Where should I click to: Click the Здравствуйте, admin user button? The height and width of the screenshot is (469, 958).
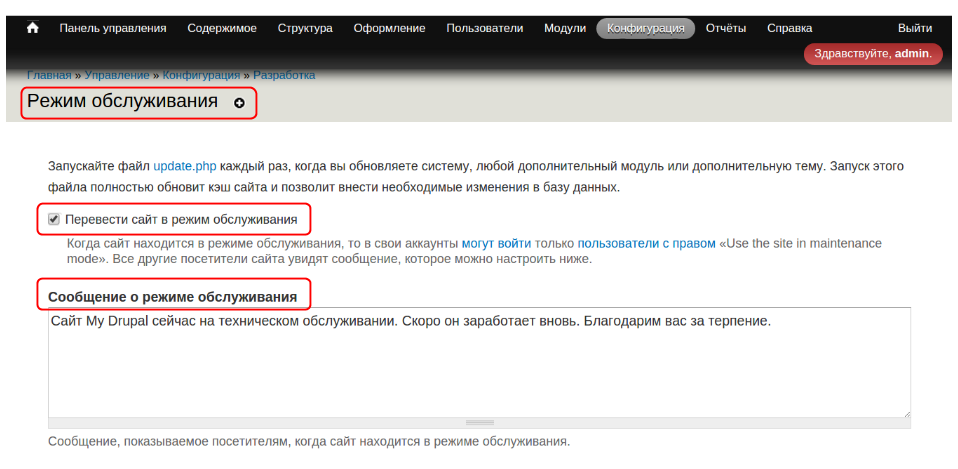click(873, 53)
